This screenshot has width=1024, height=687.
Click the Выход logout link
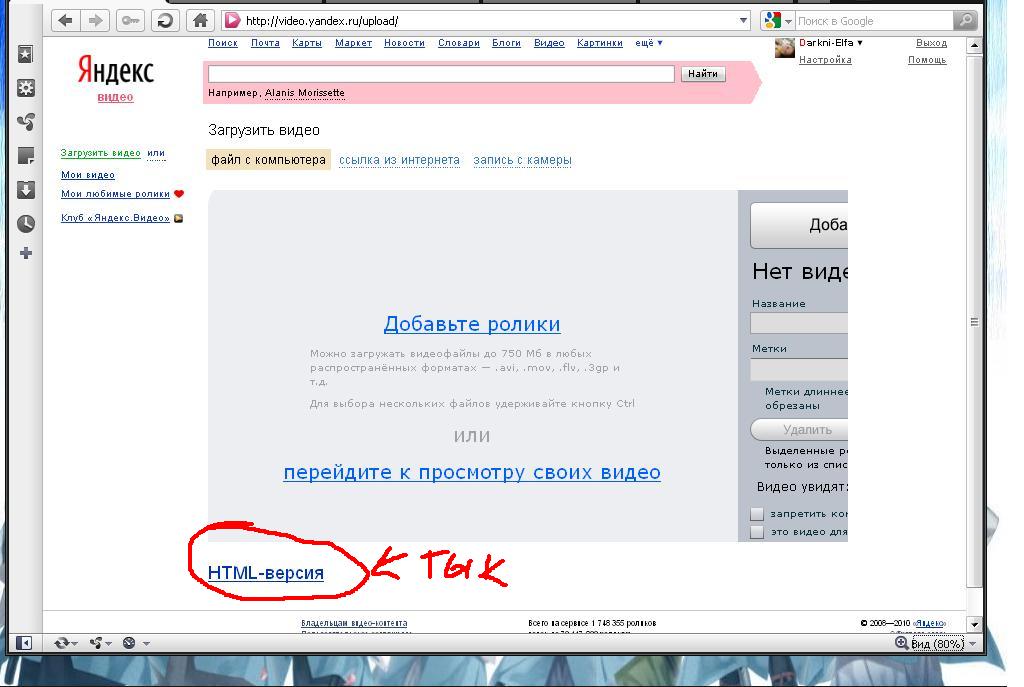tap(931, 43)
